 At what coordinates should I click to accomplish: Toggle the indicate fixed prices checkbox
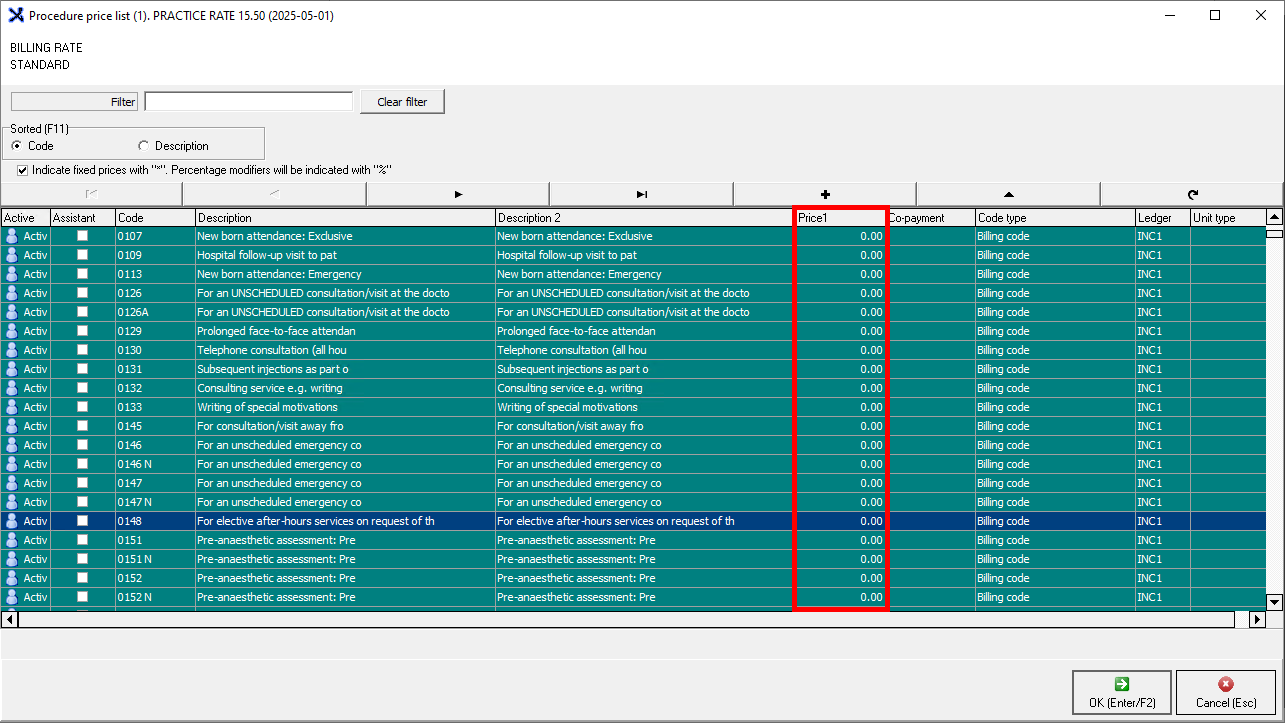click(23, 170)
